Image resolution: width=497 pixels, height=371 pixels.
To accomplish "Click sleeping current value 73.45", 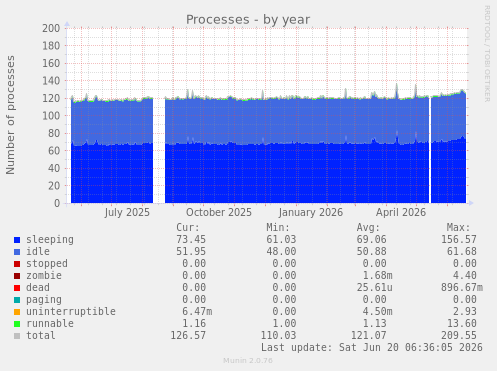I will (x=191, y=239).
